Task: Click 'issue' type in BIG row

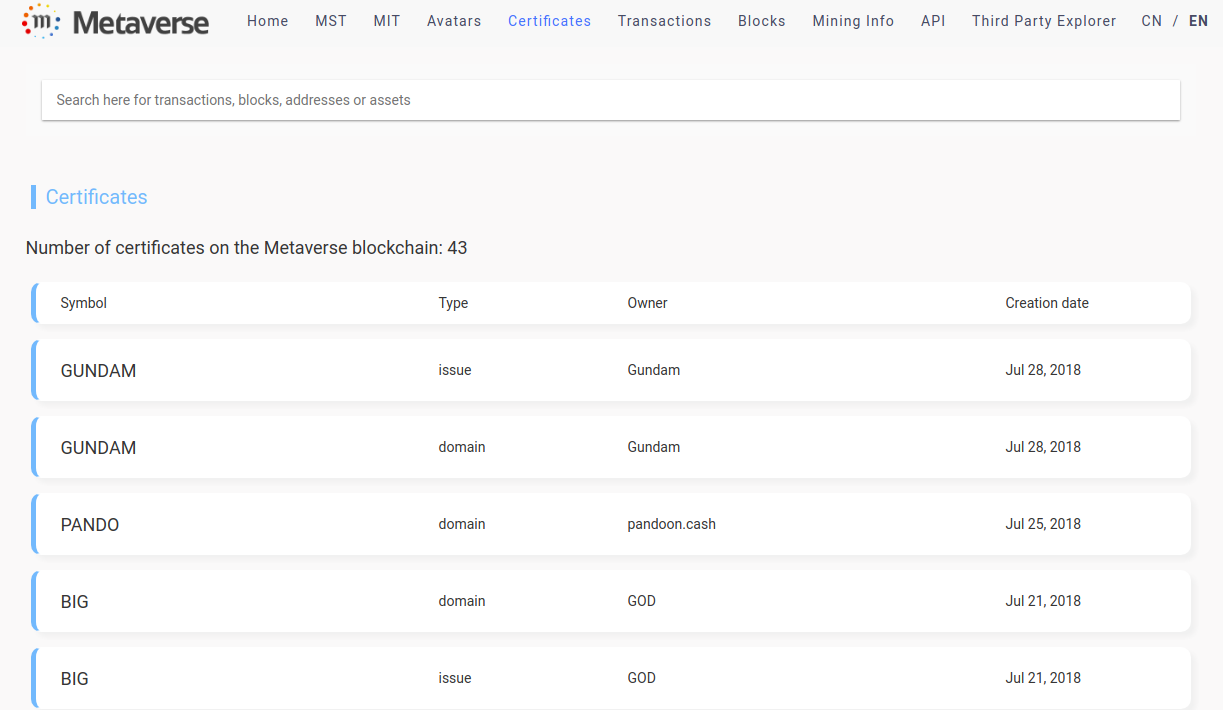Action: (455, 678)
